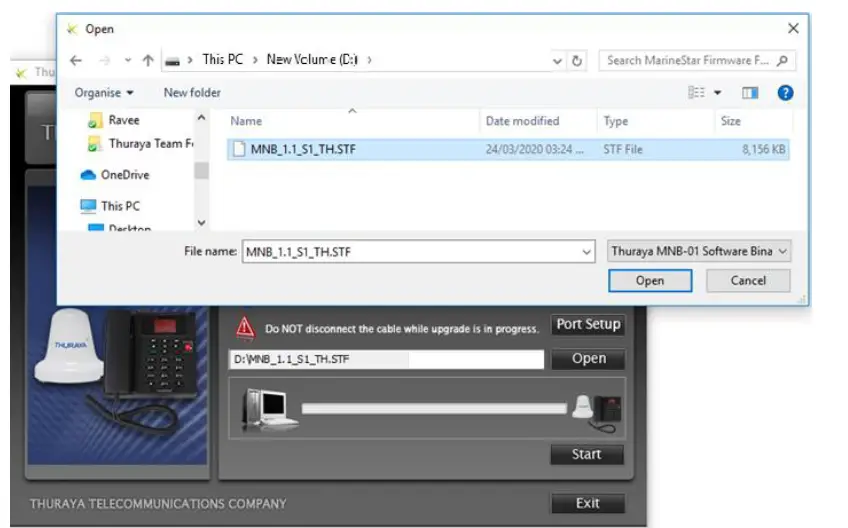Open Help with the question mark icon

(x=785, y=93)
